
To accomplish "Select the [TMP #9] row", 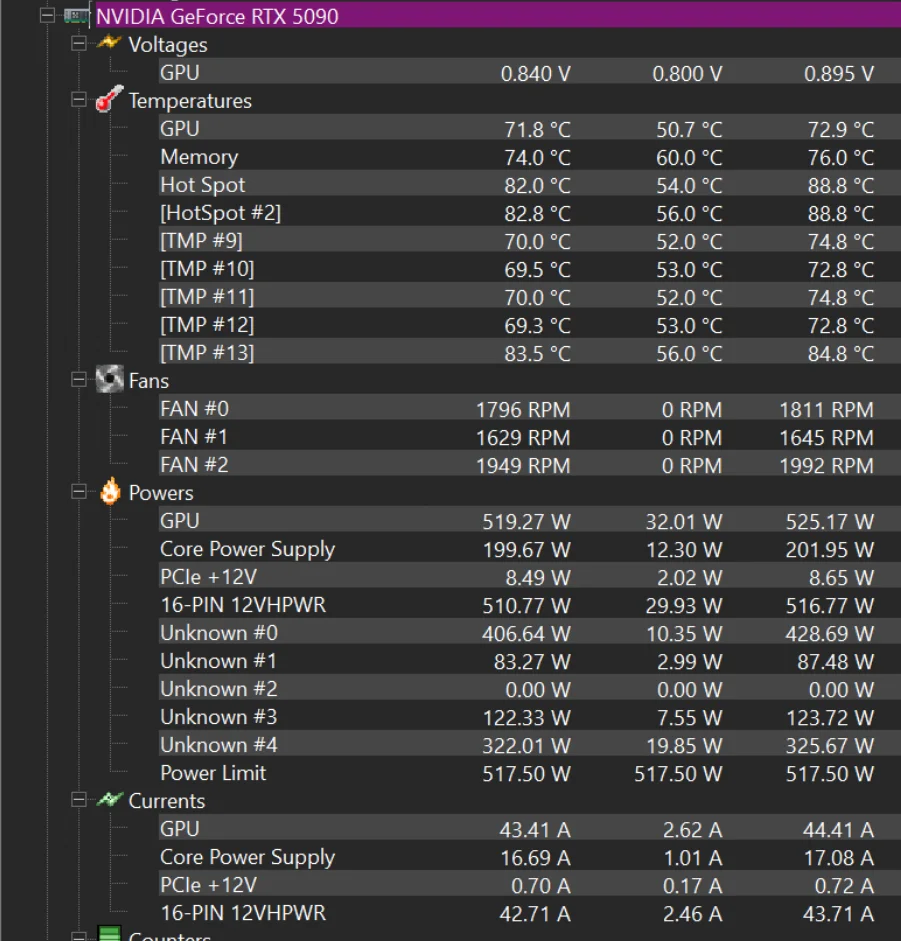I will pyautogui.click(x=529, y=241).
